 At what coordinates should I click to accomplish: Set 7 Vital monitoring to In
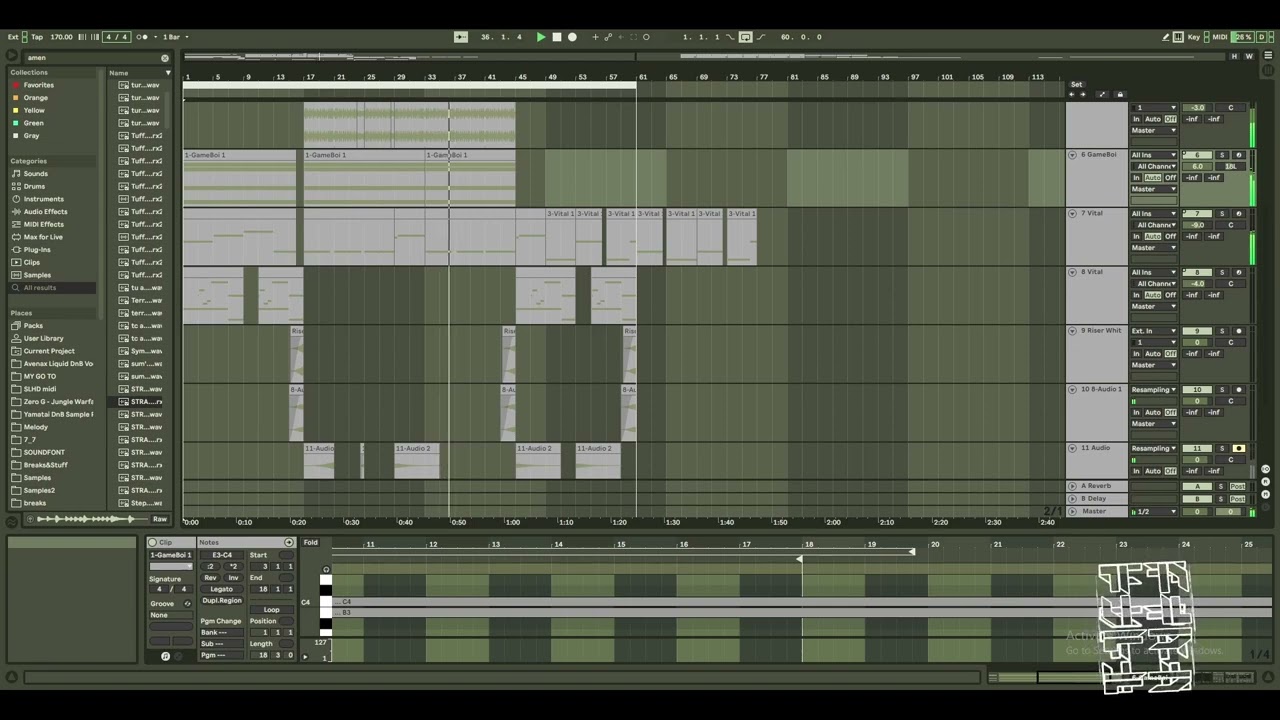tap(1136, 237)
